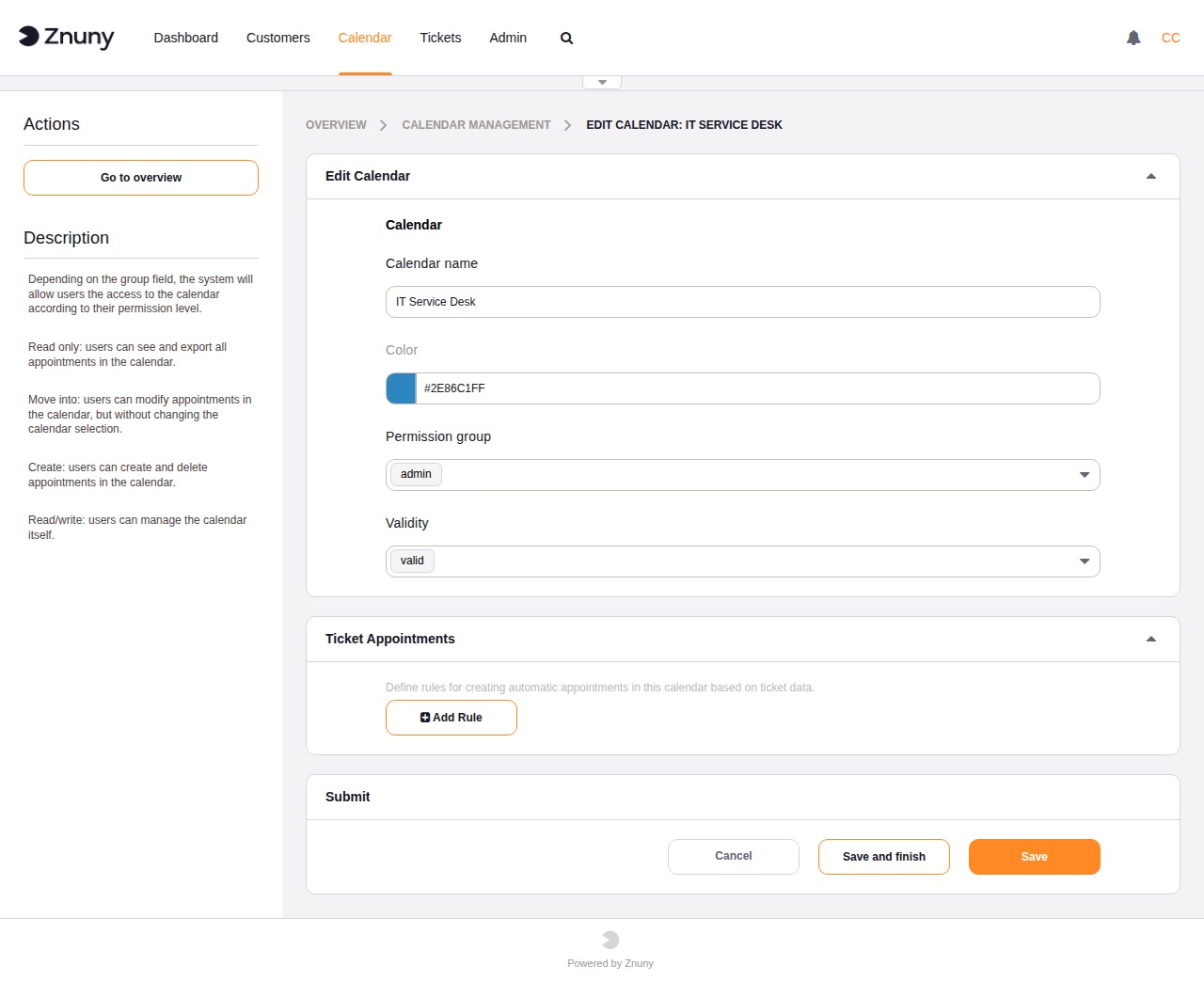Click the Add Rule button
The height and width of the screenshot is (981, 1204).
451,718
